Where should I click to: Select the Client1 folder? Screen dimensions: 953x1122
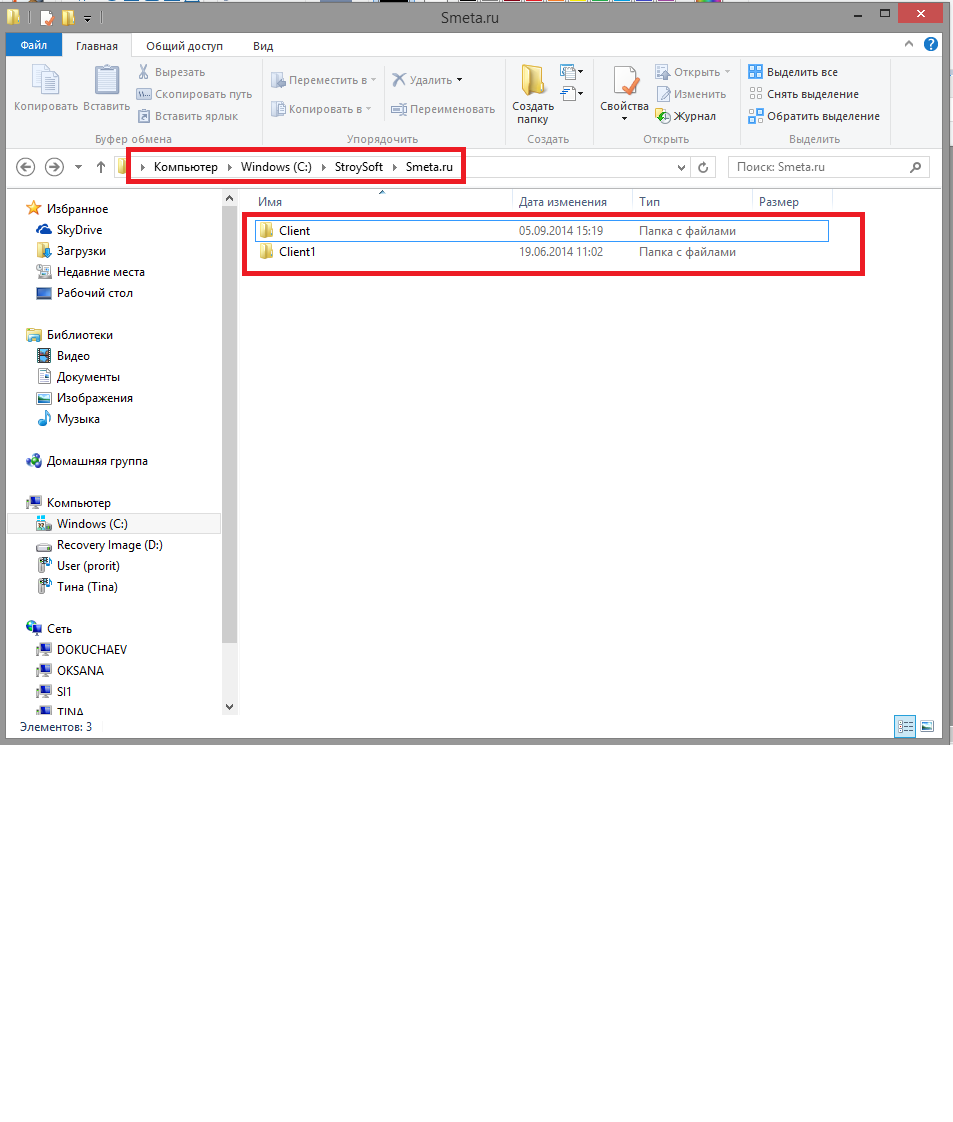[x=297, y=252]
